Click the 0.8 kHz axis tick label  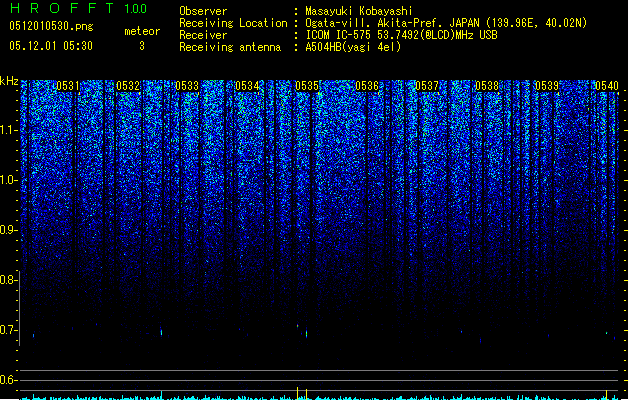(x=8, y=280)
